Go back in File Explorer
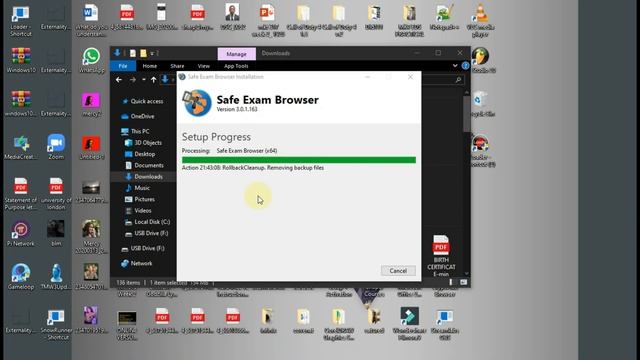This screenshot has width=640, height=360. pos(119,80)
